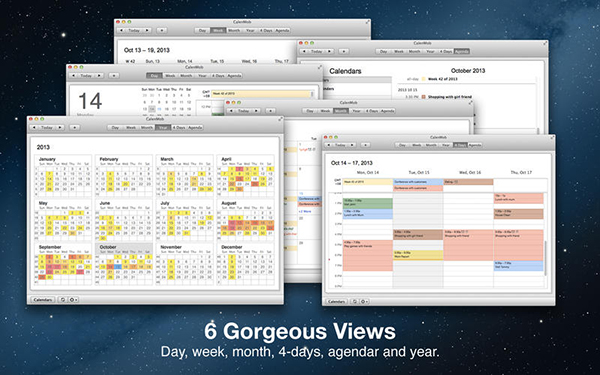Open gear settings dropdown in 4 Days window
600x375 pixels.
tap(365, 302)
